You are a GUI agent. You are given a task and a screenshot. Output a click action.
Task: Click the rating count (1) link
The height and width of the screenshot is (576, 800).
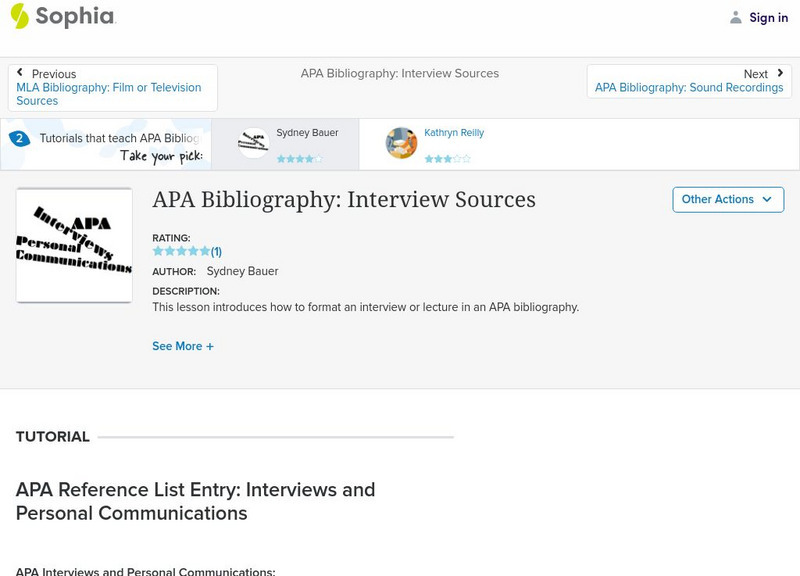point(216,252)
